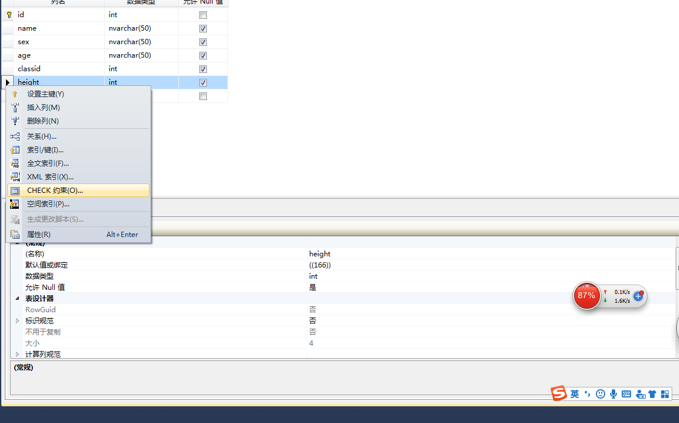679x423 pixels.
Task: Click the row selector arrow beside height
Action: point(7,82)
